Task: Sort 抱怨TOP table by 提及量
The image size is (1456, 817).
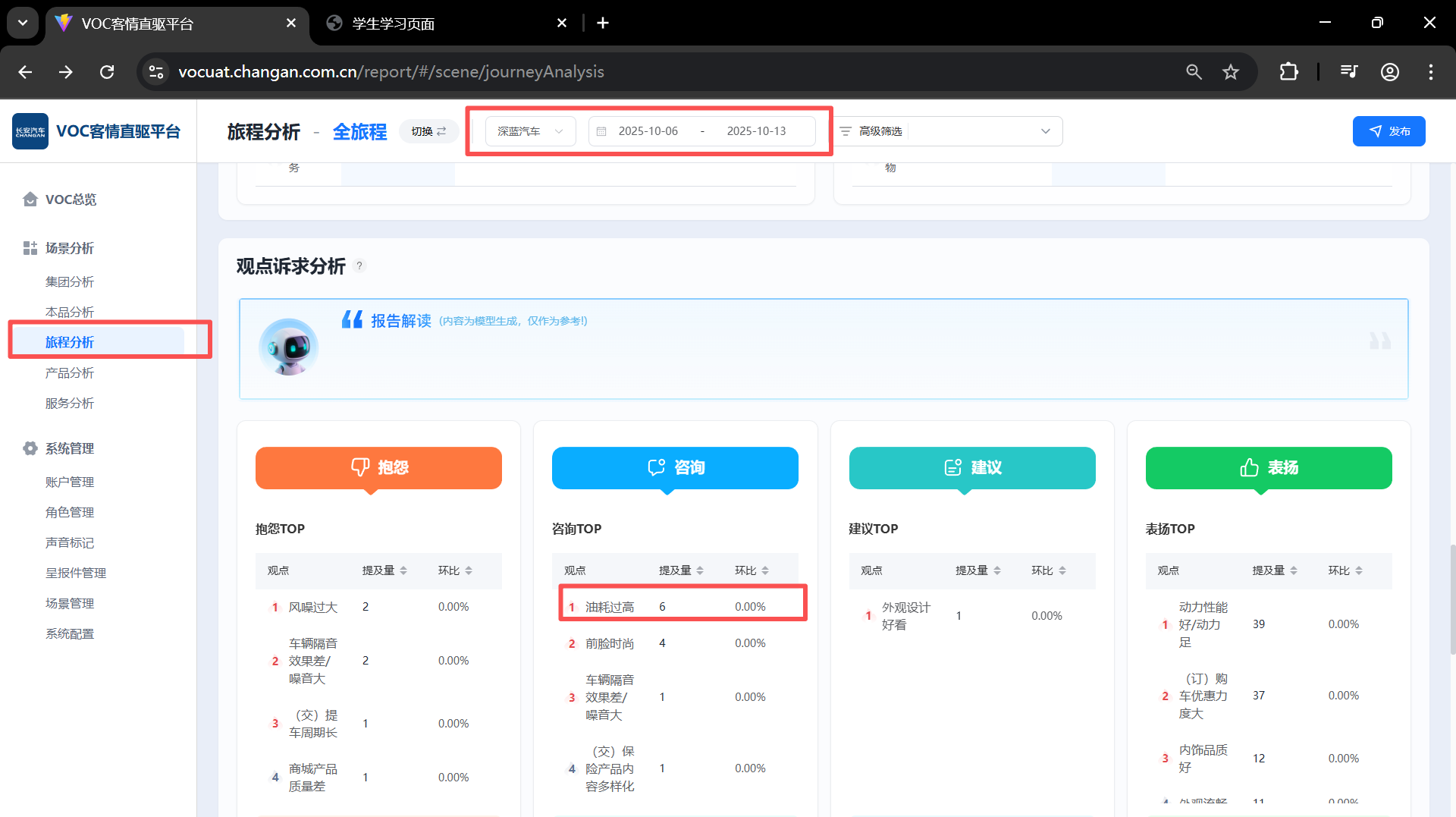Action: tap(403, 570)
